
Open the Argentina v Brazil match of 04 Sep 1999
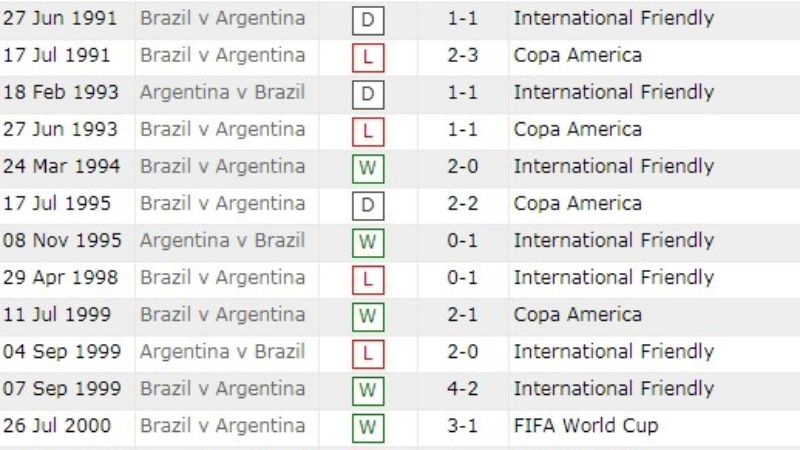[x=222, y=352]
